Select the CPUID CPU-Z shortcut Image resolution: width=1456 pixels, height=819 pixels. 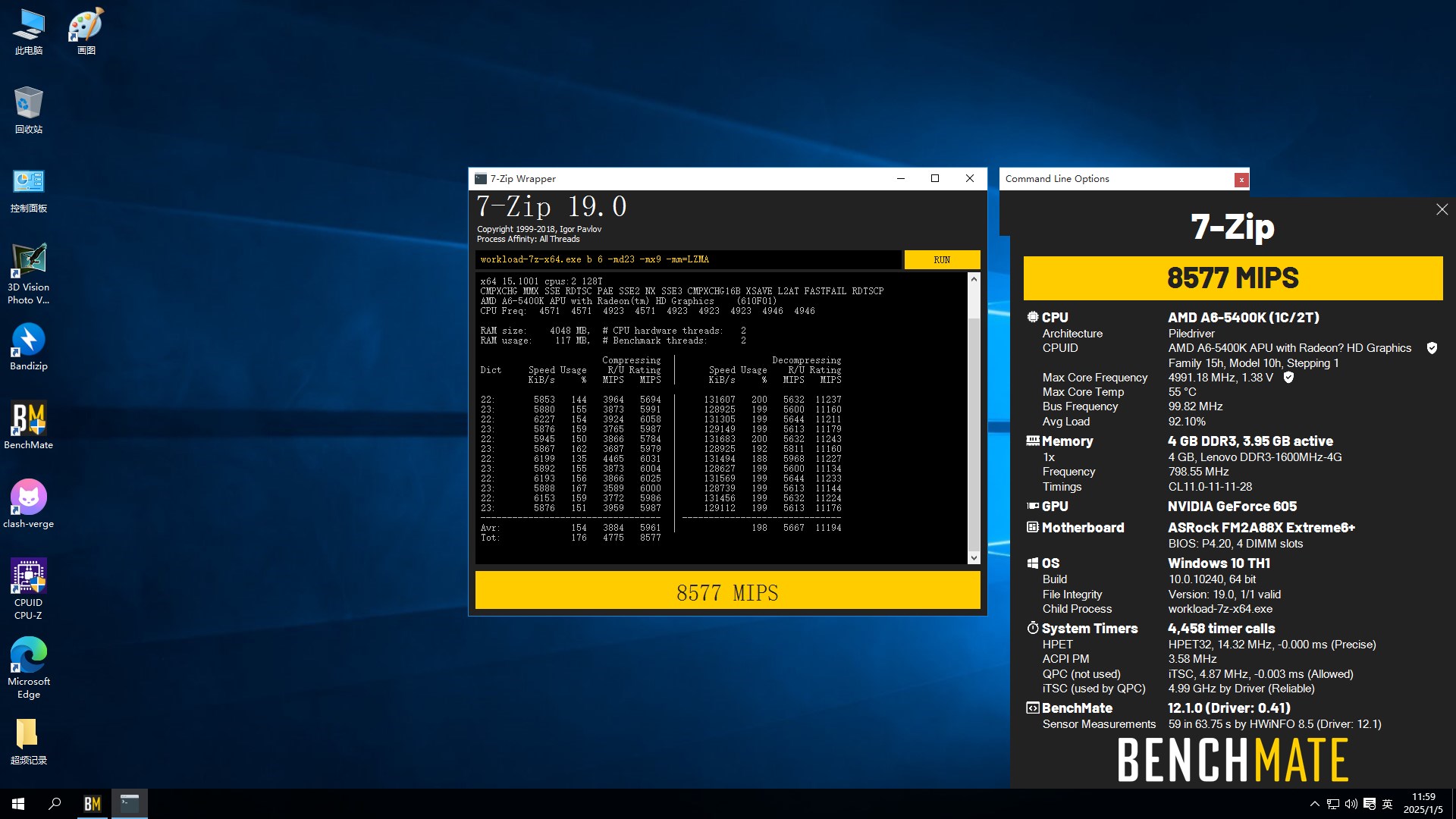29,590
